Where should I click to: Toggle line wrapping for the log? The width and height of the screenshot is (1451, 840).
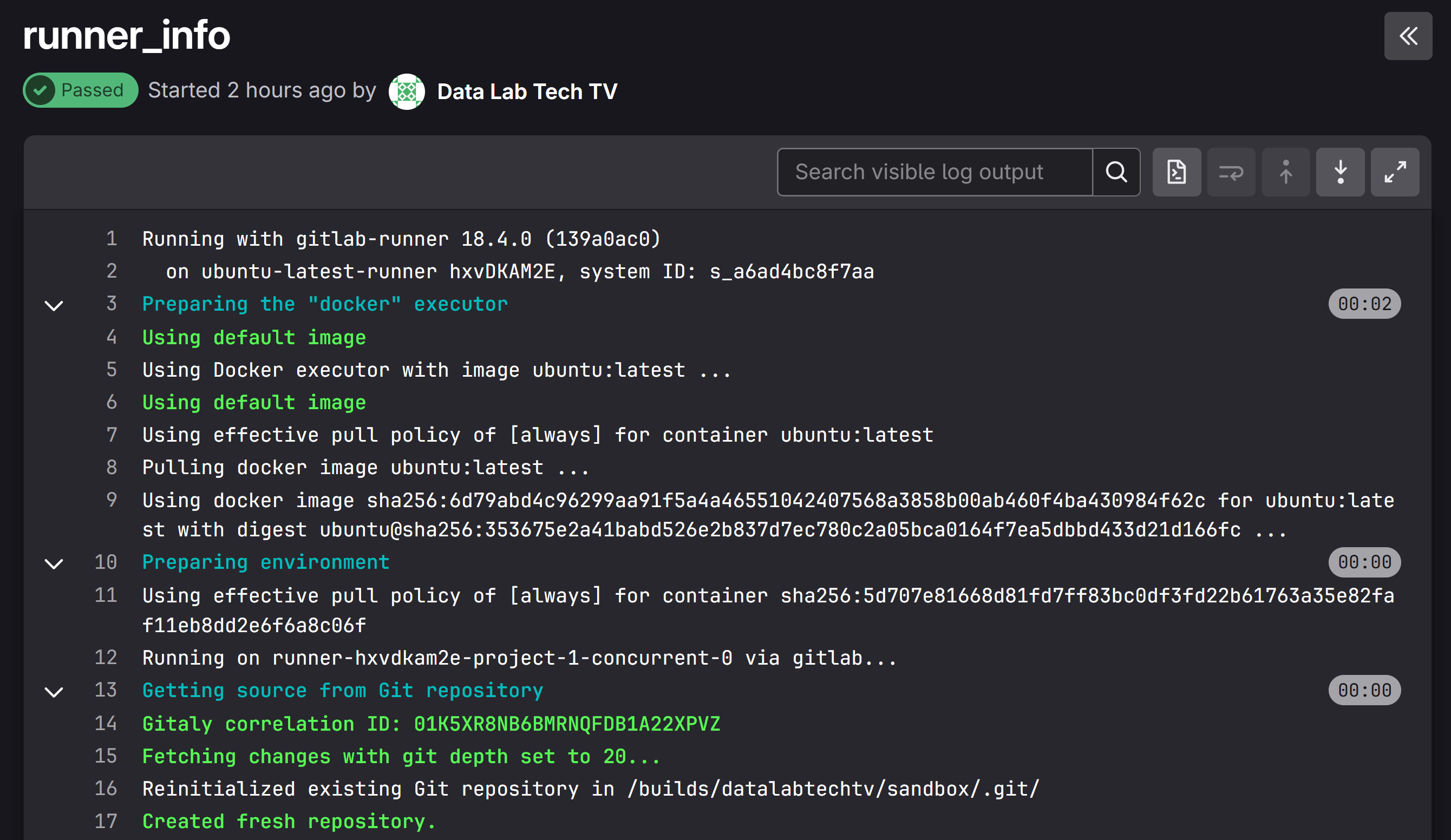click(x=1231, y=172)
